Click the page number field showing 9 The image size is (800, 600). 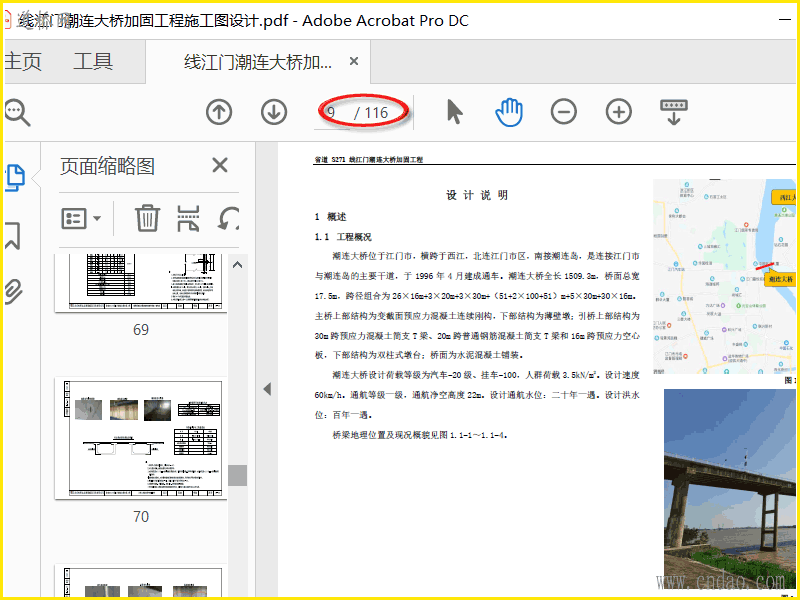(x=331, y=113)
